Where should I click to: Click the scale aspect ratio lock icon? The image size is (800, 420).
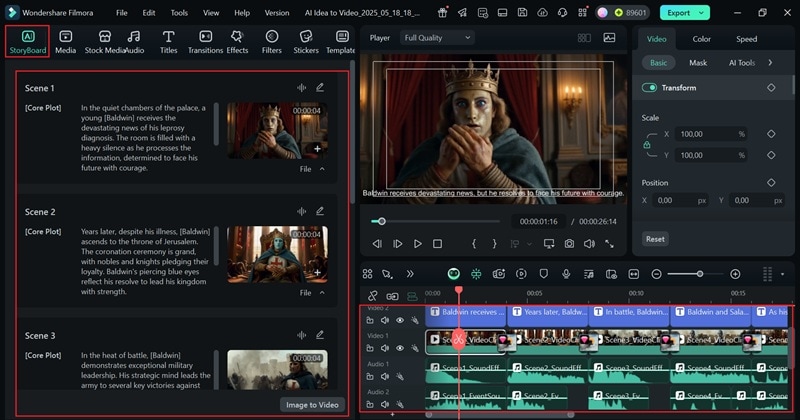pyautogui.click(x=647, y=145)
